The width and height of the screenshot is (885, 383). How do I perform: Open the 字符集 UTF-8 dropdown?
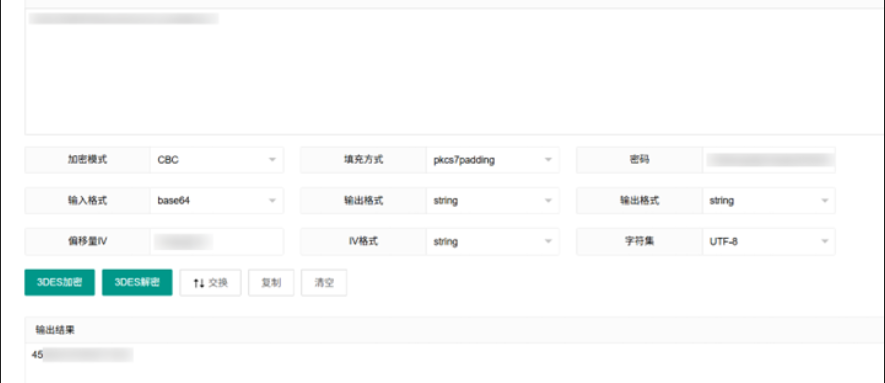click(769, 241)
